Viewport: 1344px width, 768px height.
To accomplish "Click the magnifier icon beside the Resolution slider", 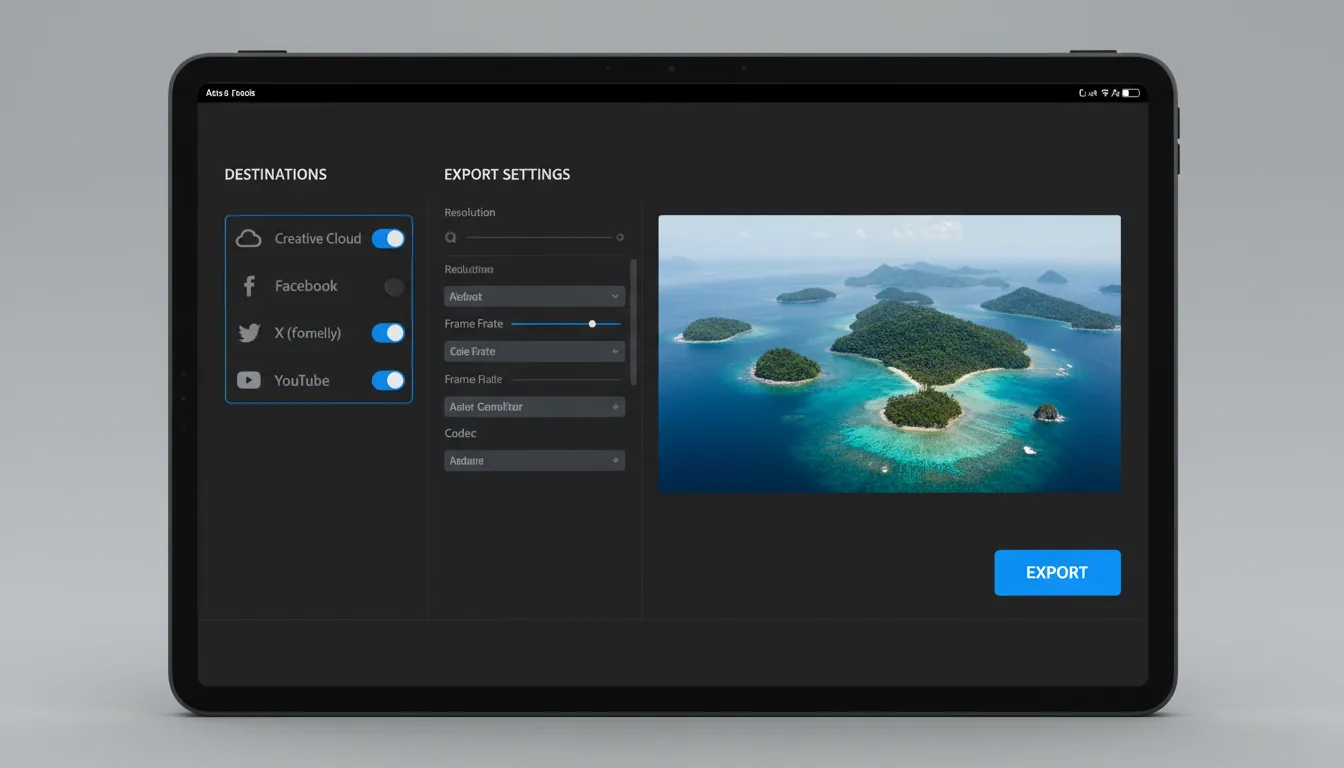I will pos(450,237).
